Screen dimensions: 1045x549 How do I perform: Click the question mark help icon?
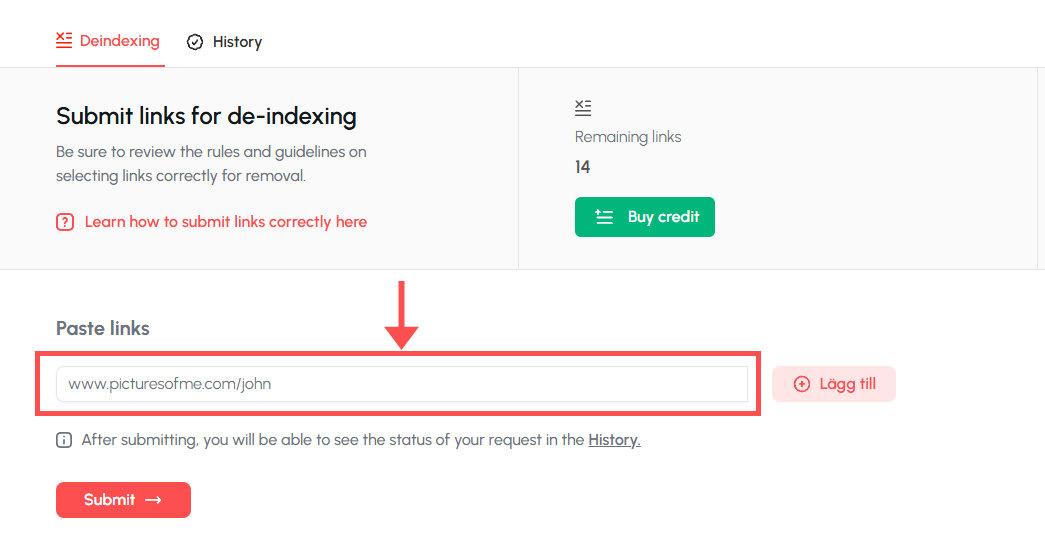(65, 222)
